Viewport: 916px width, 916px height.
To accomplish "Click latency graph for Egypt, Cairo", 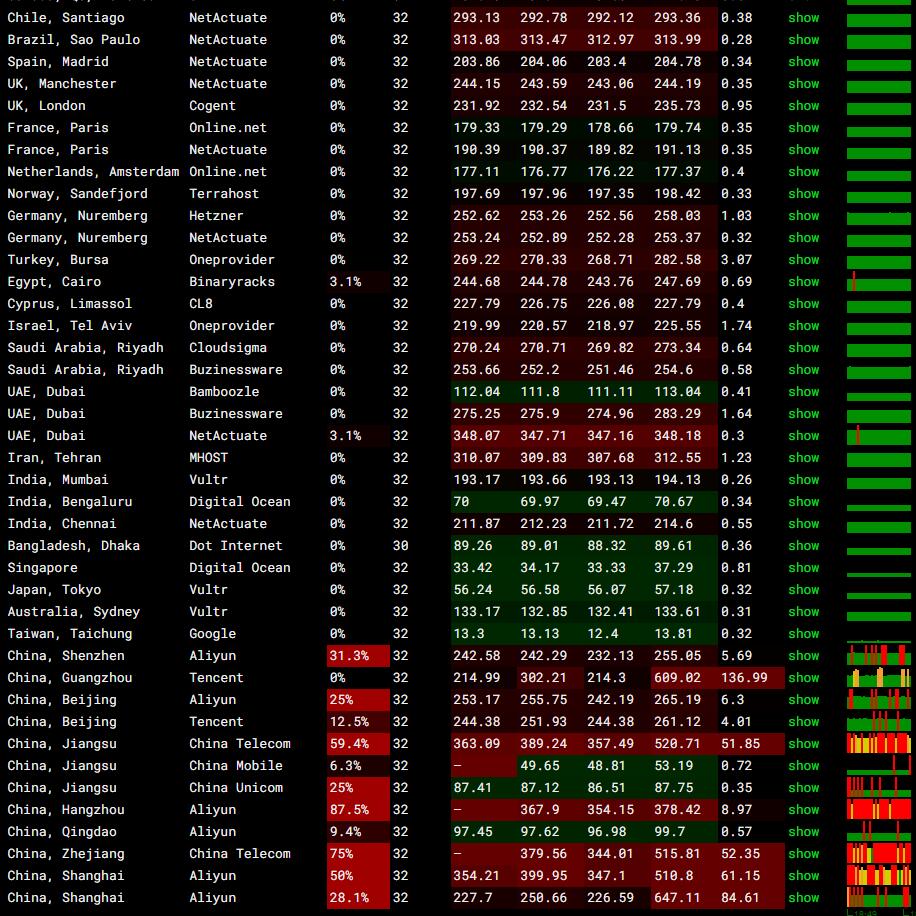I will click(879, 282).
